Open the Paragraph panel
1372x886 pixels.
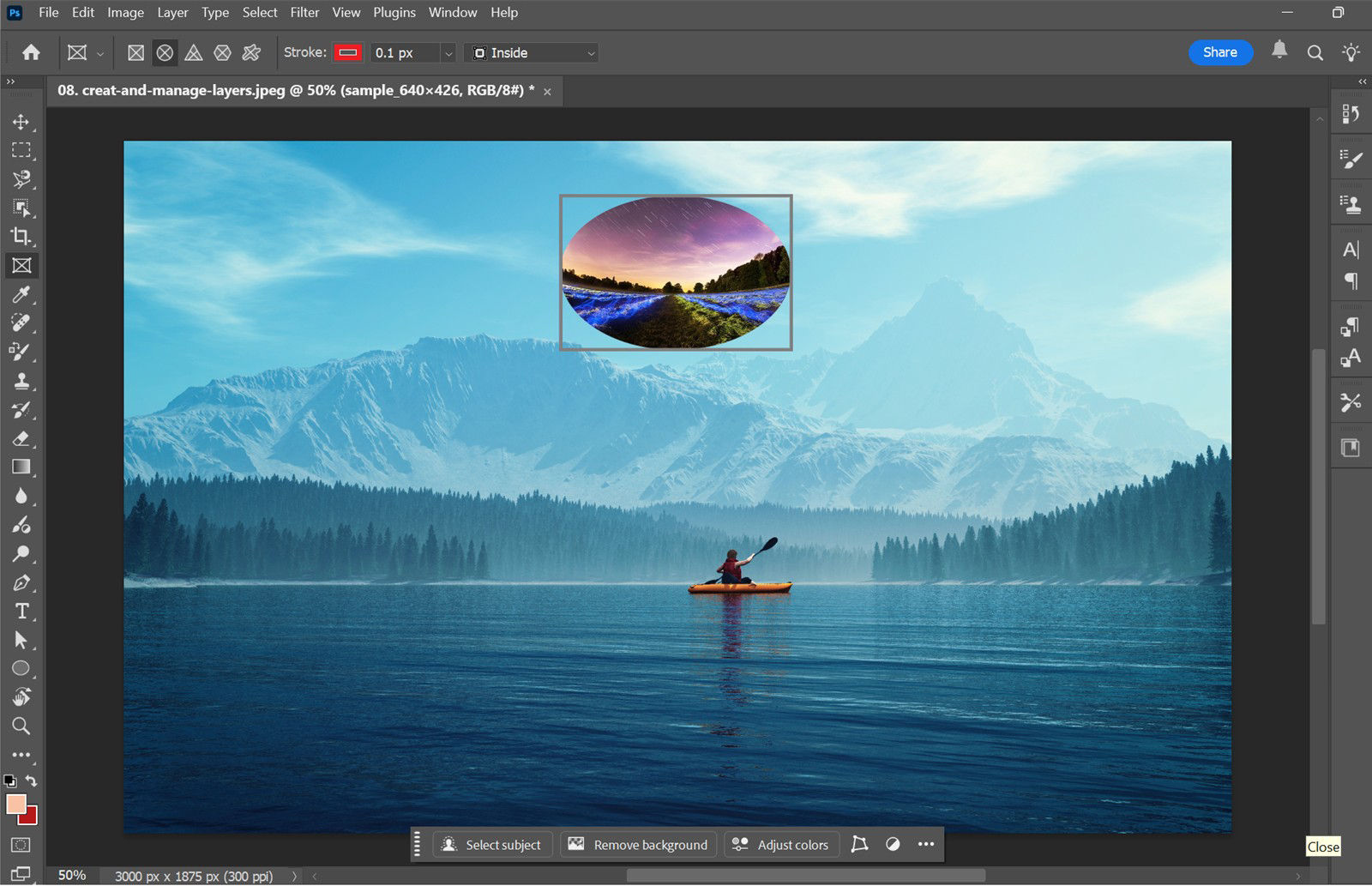pyautogui.click(x=1351, y=280)
